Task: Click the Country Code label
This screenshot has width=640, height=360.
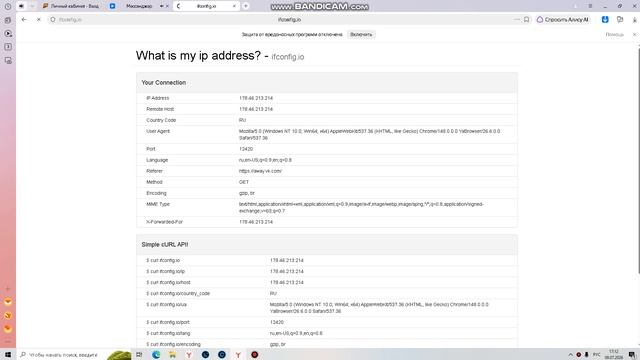Action: [161, 120]
